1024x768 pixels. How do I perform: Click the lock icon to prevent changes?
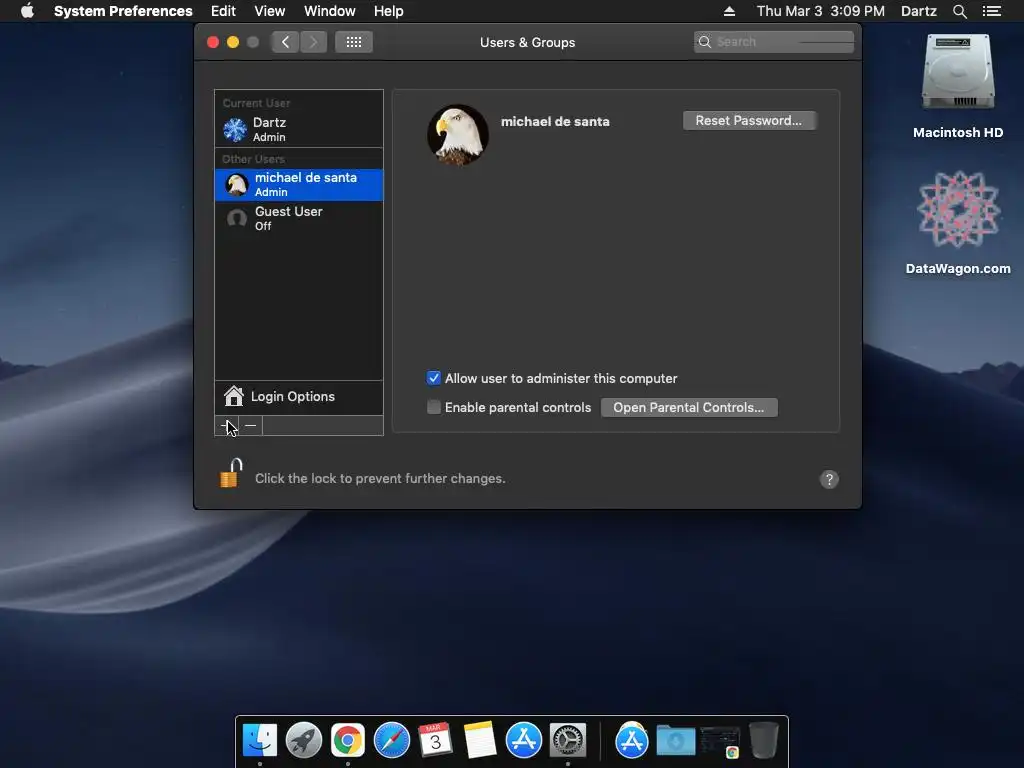[x=231, y=473]
